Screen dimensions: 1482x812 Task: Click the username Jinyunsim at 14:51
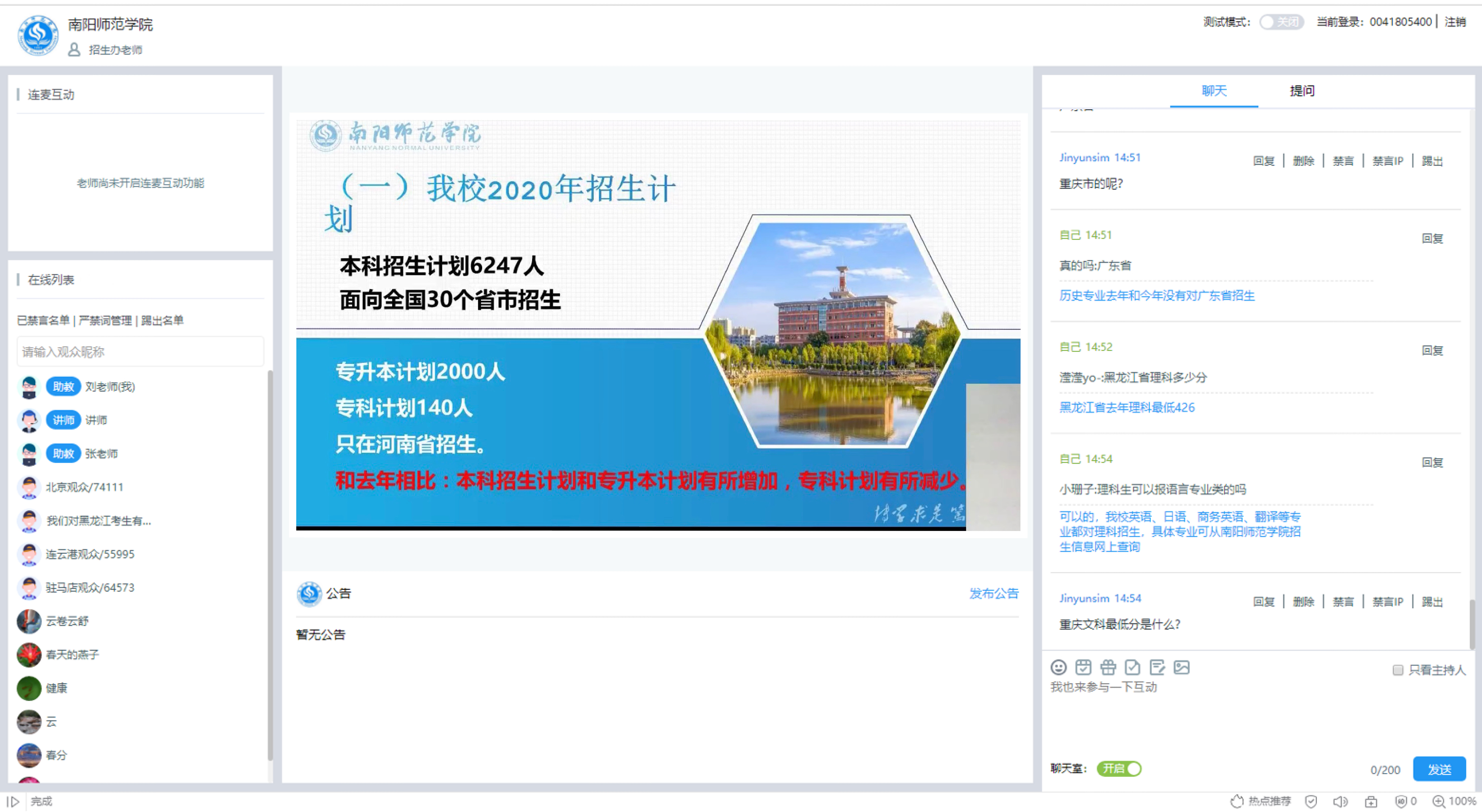(x=1084, y=157)
